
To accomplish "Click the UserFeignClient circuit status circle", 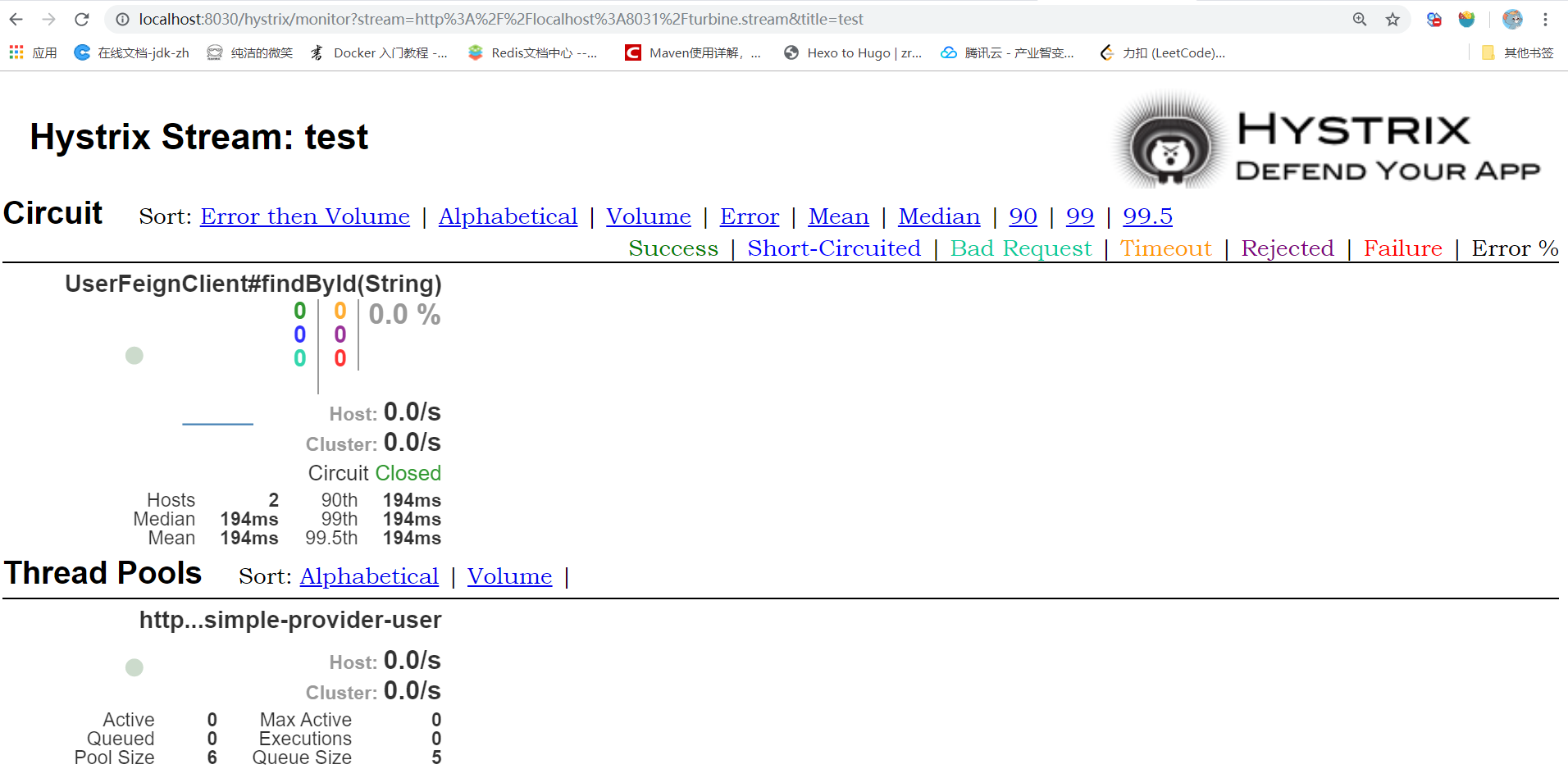I will pyautogui.click(x=134, y=355).
